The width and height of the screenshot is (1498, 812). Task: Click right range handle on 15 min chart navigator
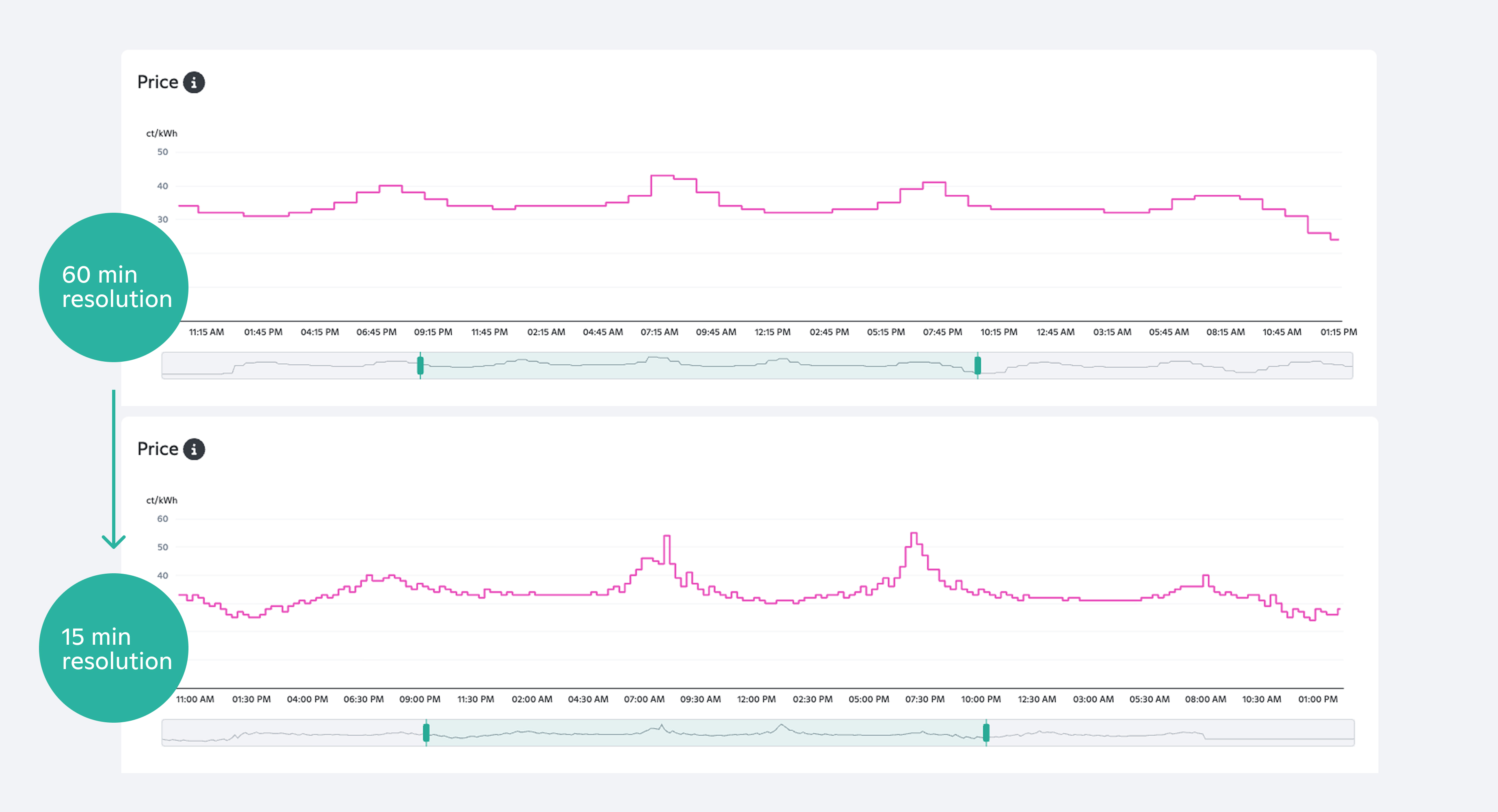pyautogui.click(x=986, y=732)
